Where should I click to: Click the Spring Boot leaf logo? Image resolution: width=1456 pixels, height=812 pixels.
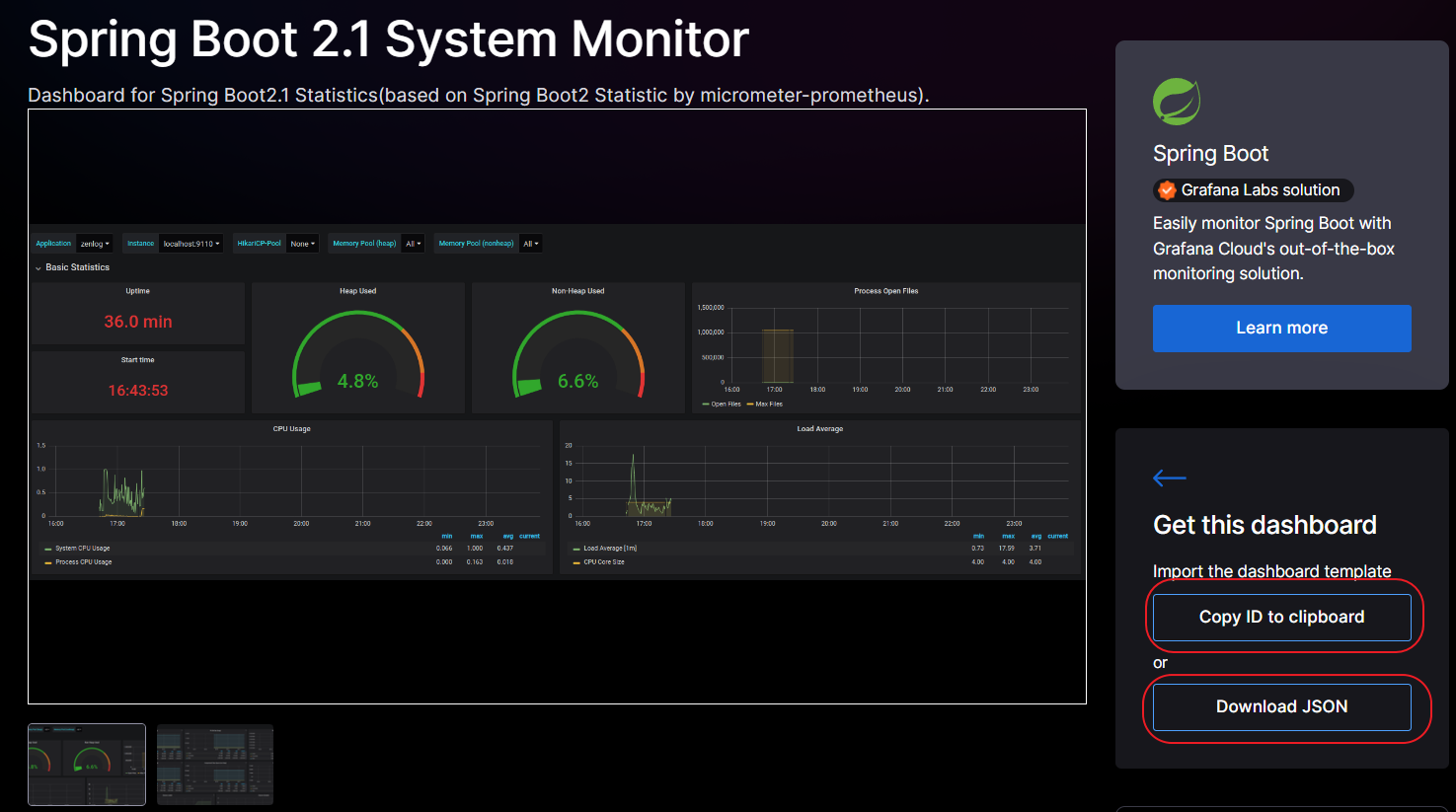pos(1177,102)
